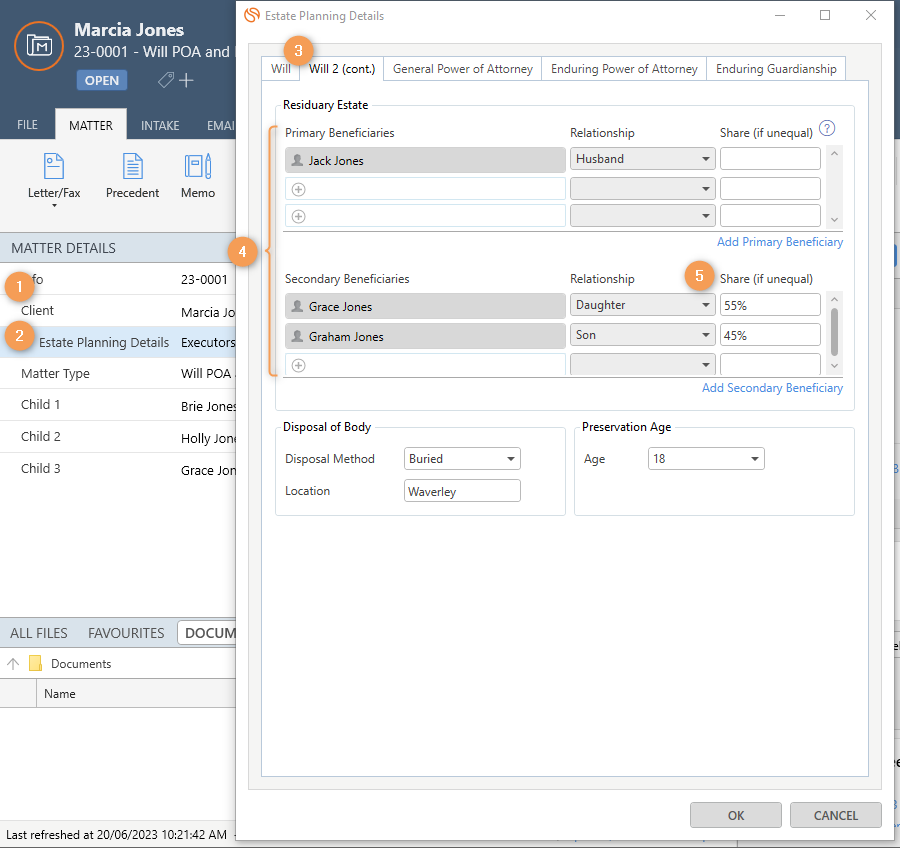The width and height of the screenshot is (900, 848).
Task: Click the 55% share field
Action: [770, 305]
